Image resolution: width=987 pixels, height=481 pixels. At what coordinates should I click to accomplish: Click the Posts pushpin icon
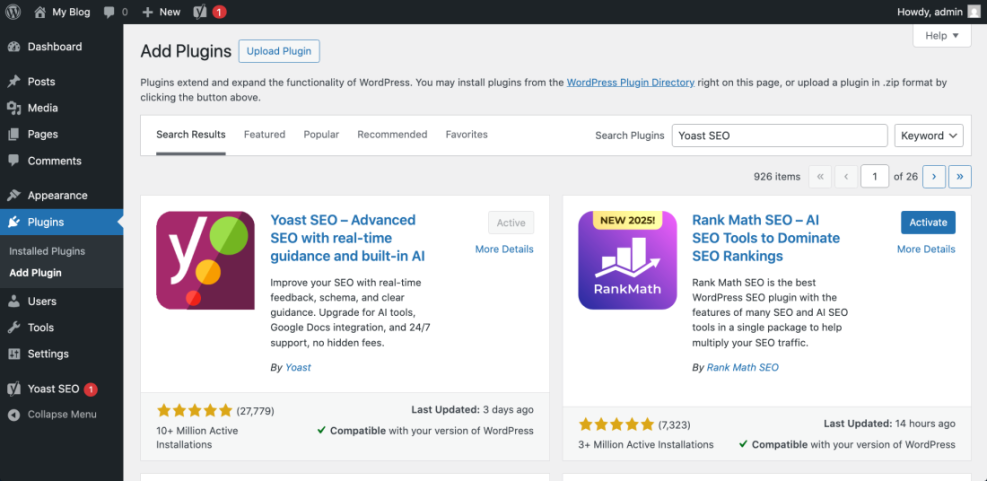click(14, 82)
